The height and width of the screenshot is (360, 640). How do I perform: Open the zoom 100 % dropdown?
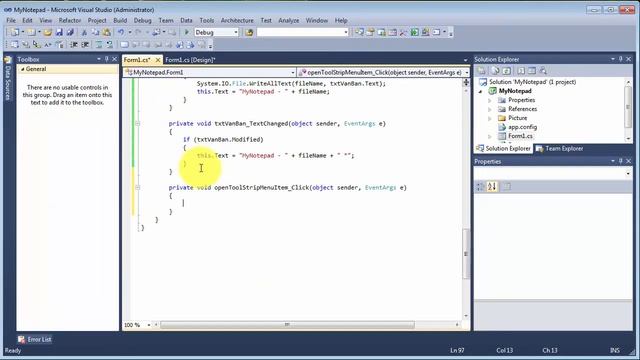[149, 325]
